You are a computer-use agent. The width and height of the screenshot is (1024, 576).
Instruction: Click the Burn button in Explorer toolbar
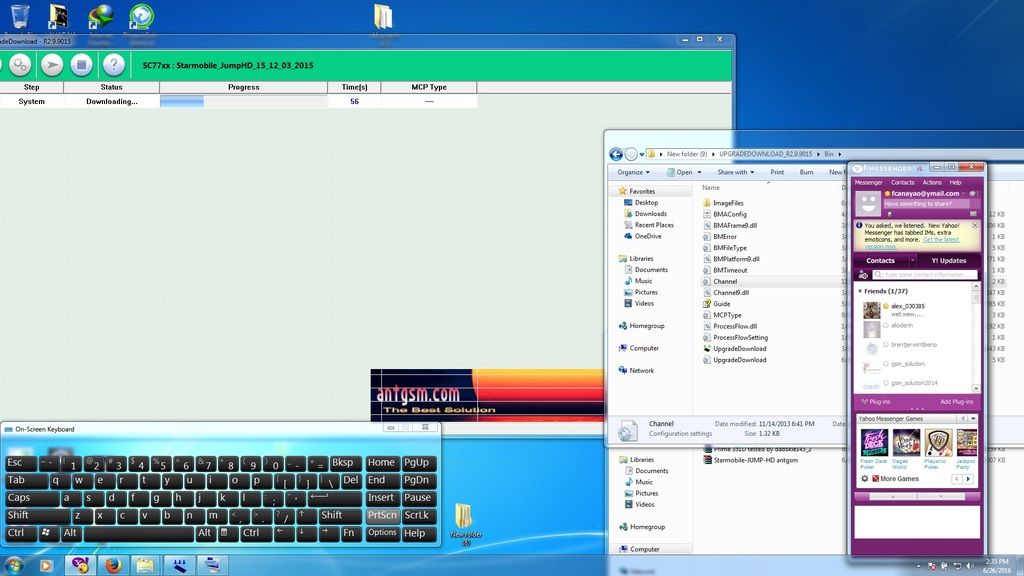tap(806, 172)
